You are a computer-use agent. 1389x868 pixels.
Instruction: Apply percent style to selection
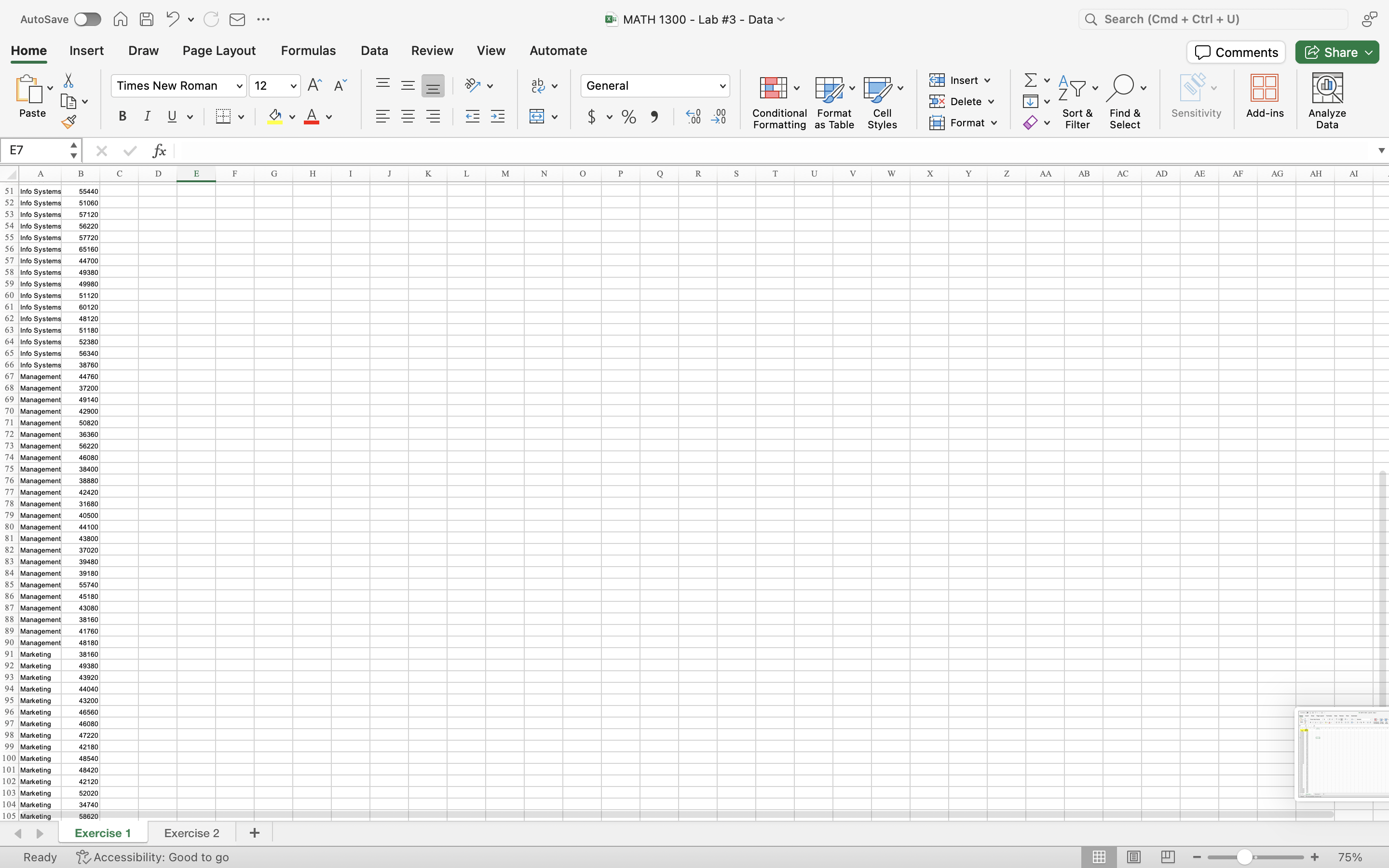point(628,117)
